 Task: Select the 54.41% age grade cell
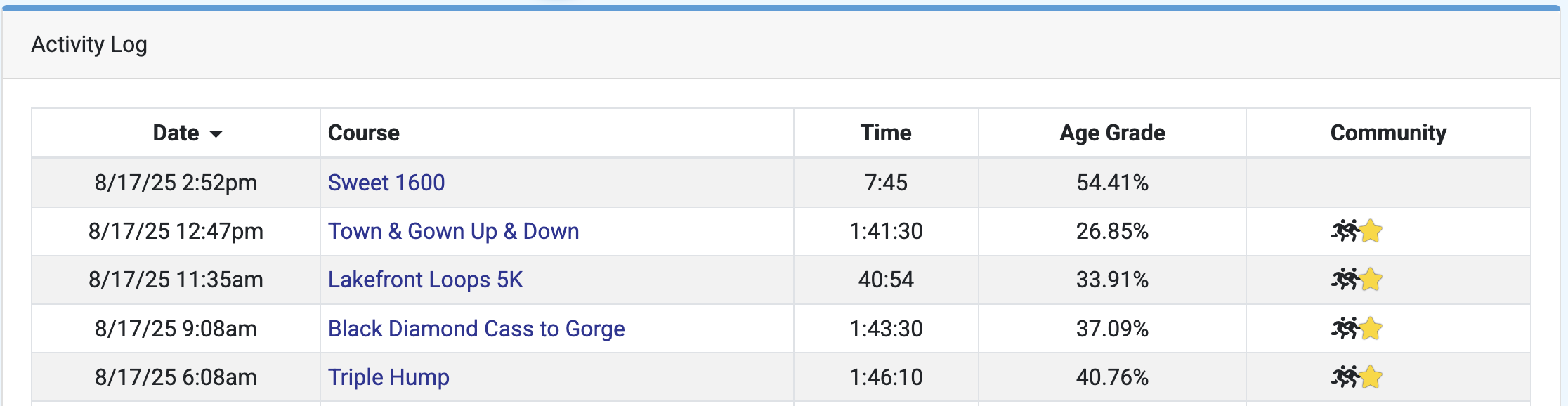tap(1112, 183)
